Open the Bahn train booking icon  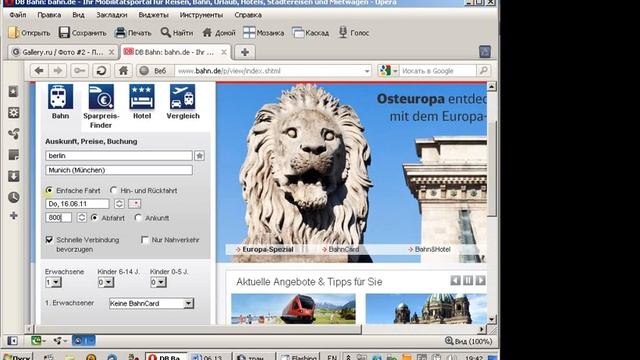(60, 97)
